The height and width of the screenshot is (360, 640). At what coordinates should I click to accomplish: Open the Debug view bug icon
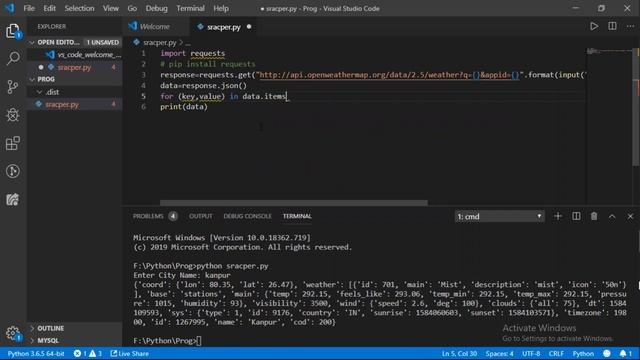click(13, 115)
